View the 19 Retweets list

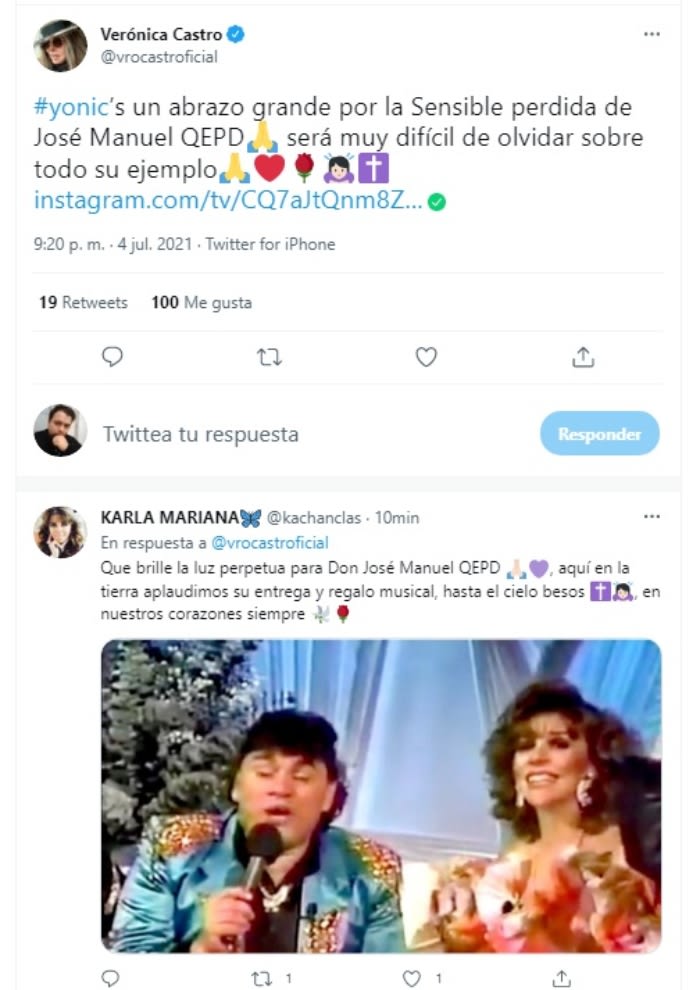[x=83, y=302]
